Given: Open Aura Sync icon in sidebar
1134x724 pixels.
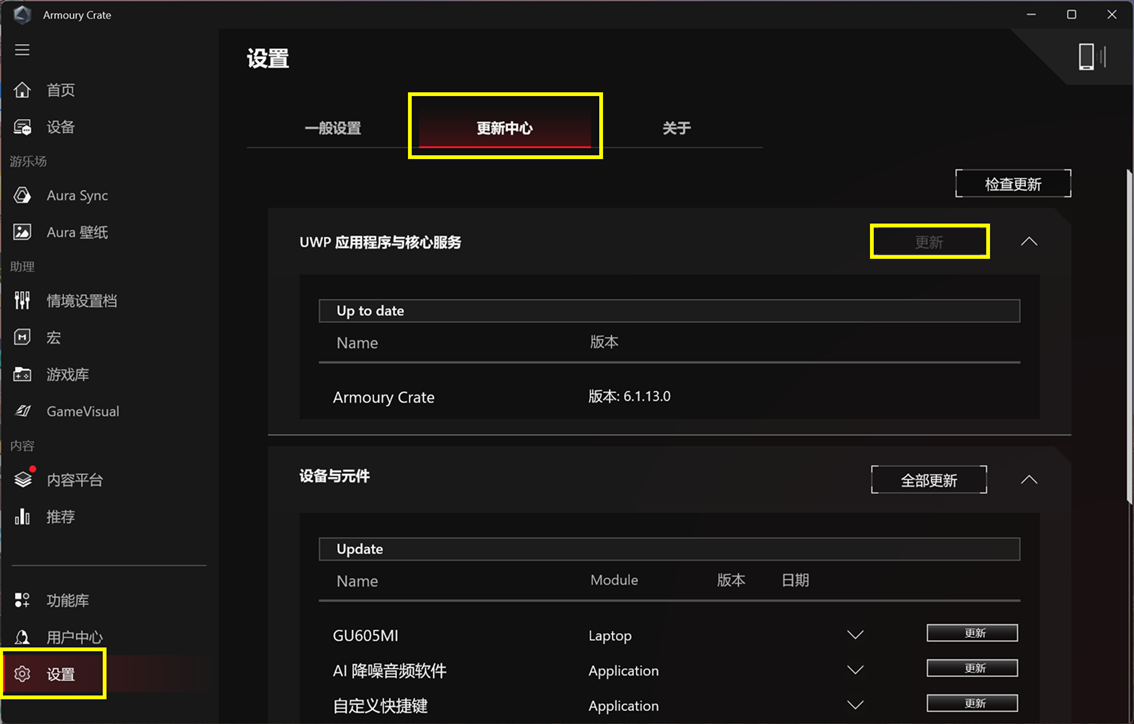Looking at the screenshot, I should 22,195.
